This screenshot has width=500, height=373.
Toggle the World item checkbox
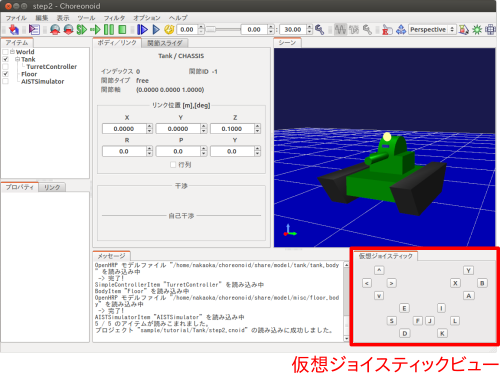(5, 52)
